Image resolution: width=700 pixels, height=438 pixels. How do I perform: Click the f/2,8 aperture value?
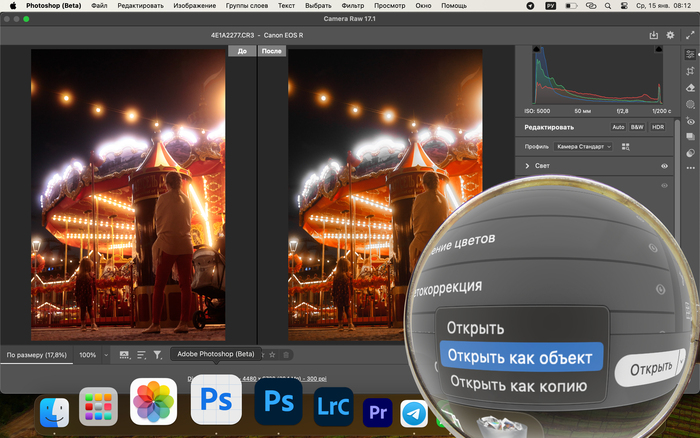[622, 111]
